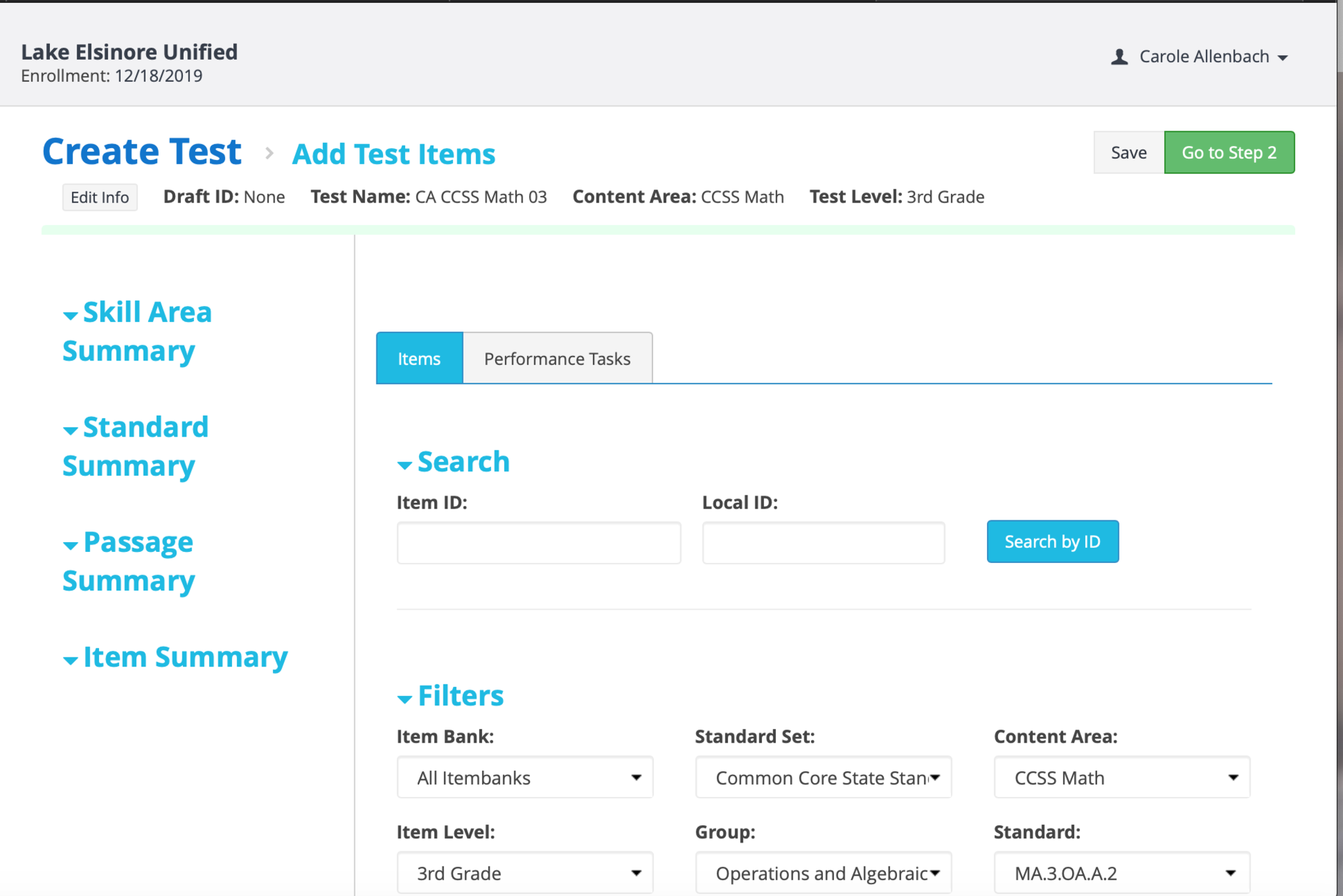Switch to the Performance Tasks tab
This screenshot has height=896, width=1343.
click(x=557, y=359)
